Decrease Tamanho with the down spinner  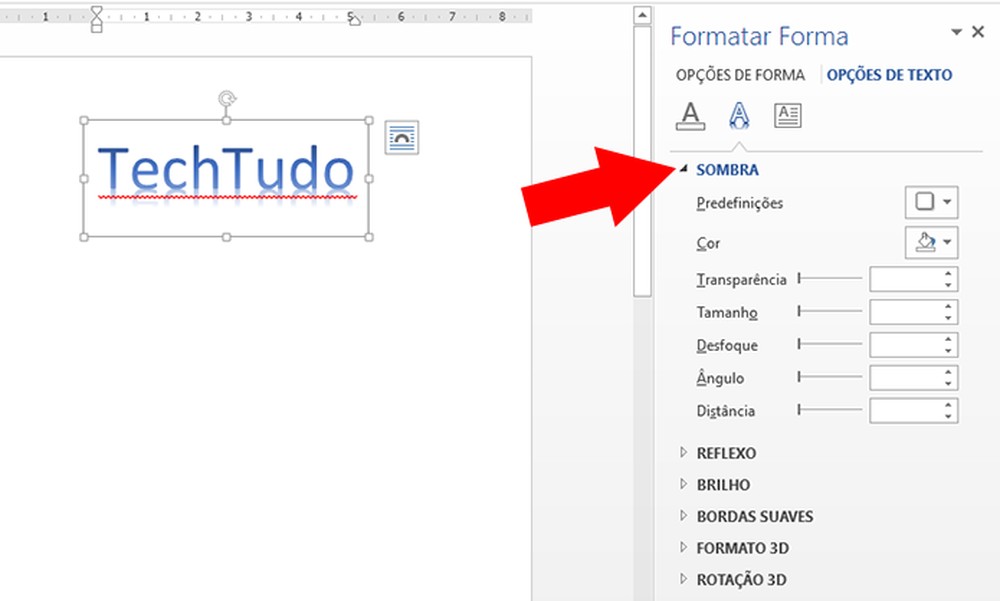pyautogui.click(x=948, y=318)
